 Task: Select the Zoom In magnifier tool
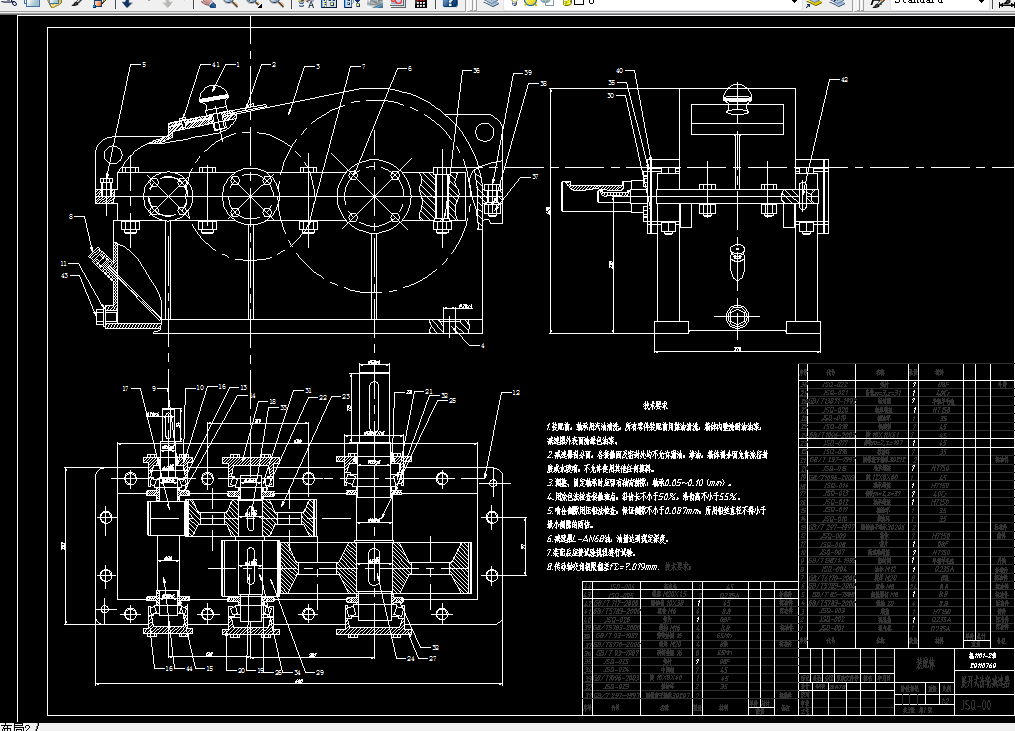coord(228,5)
